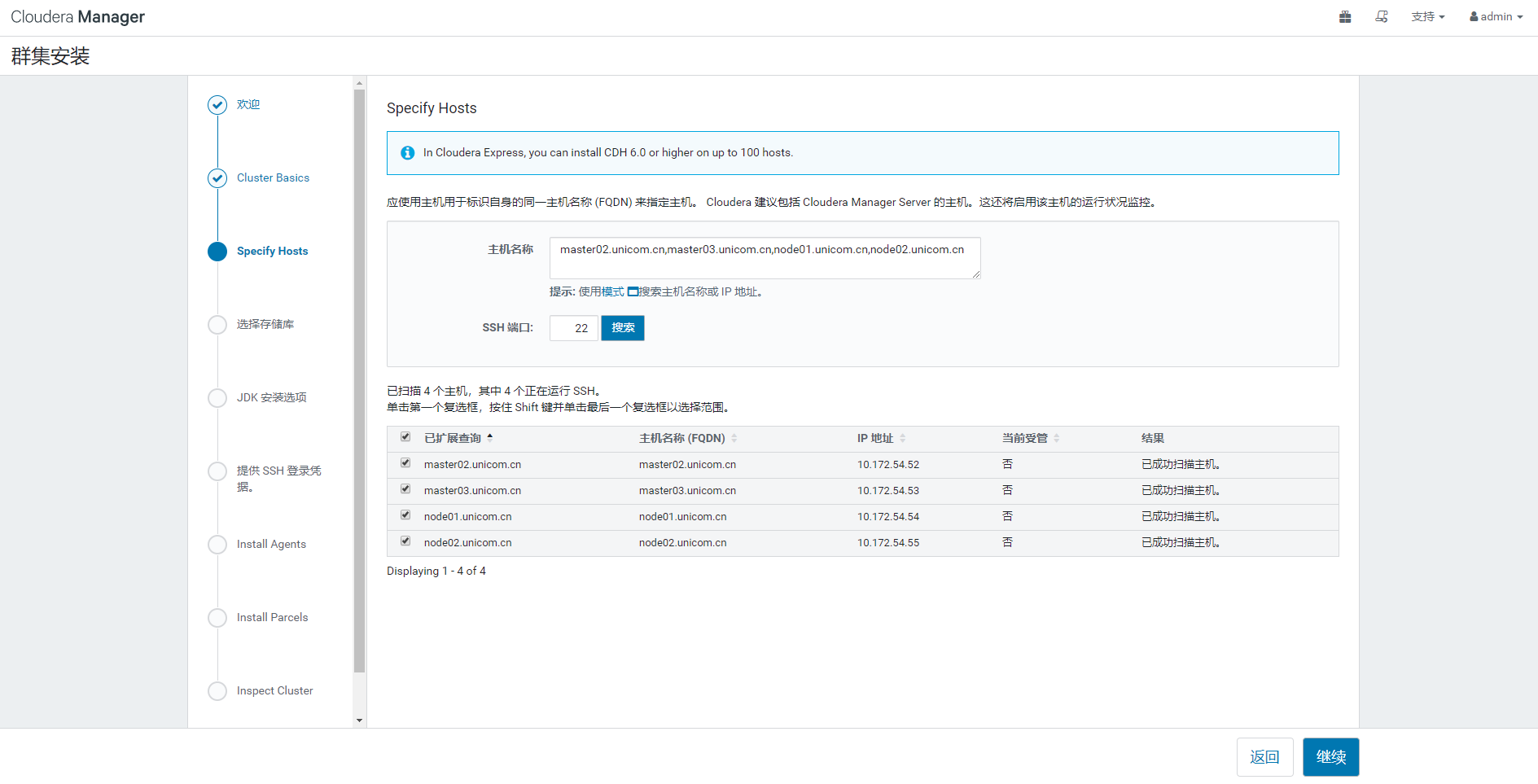Click the scrollbar up arrow in steps panel

359,82
